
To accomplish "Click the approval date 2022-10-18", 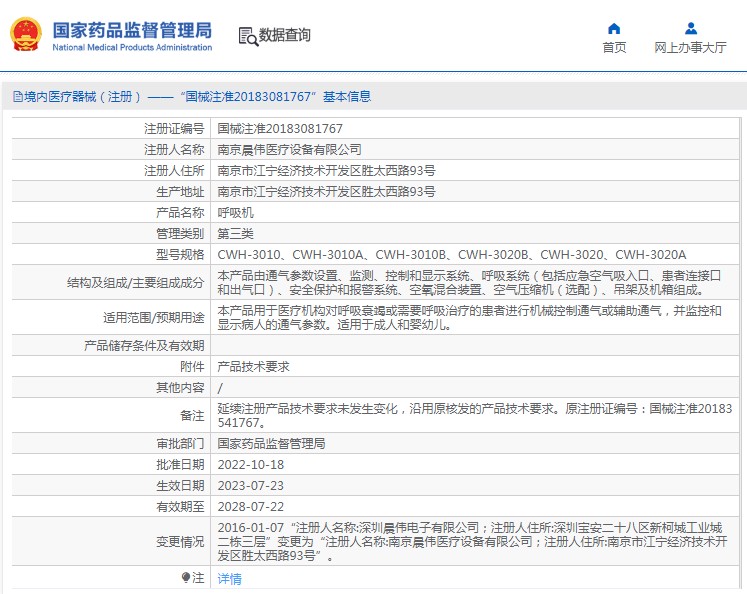I will 251,465.
